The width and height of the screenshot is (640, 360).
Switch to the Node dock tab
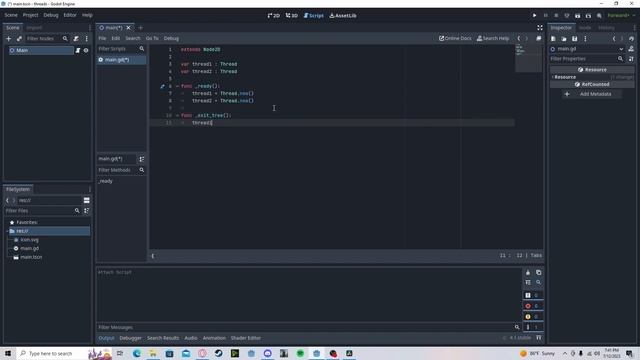click(585, 28)
